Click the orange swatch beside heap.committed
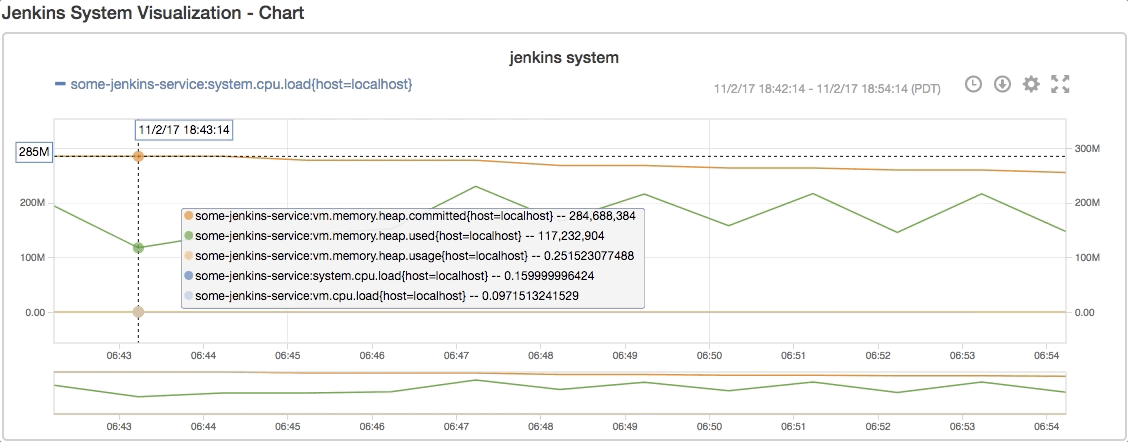The image size is (1128, 442). pos(188,215)
